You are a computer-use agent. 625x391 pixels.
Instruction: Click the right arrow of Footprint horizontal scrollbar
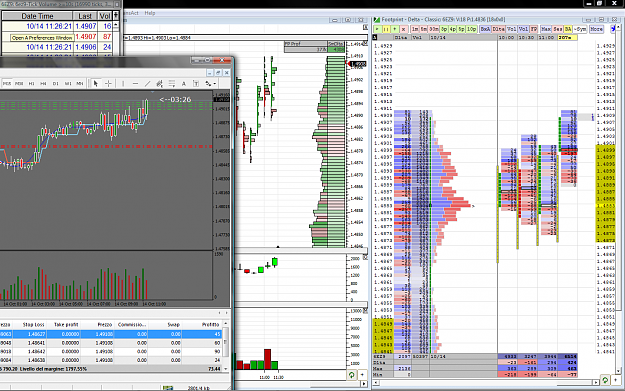pyautogui.click(x=596, y=382)
